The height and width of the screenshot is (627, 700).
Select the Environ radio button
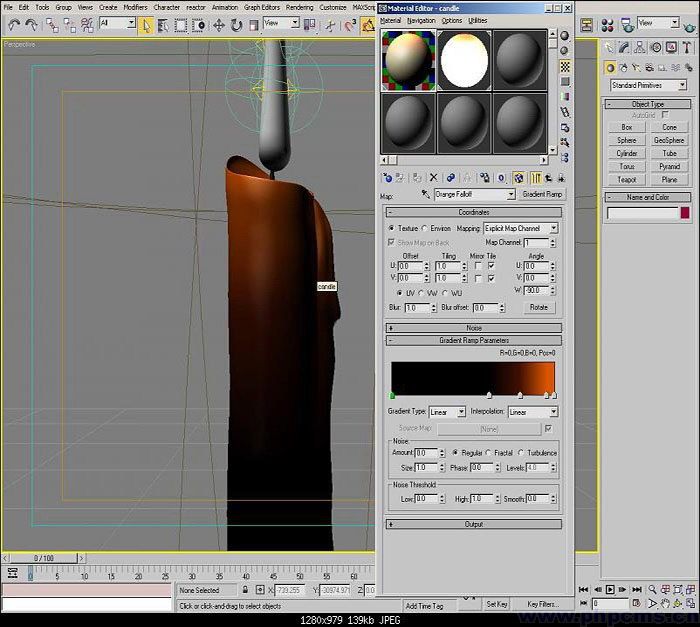click(x=425, y=228)
